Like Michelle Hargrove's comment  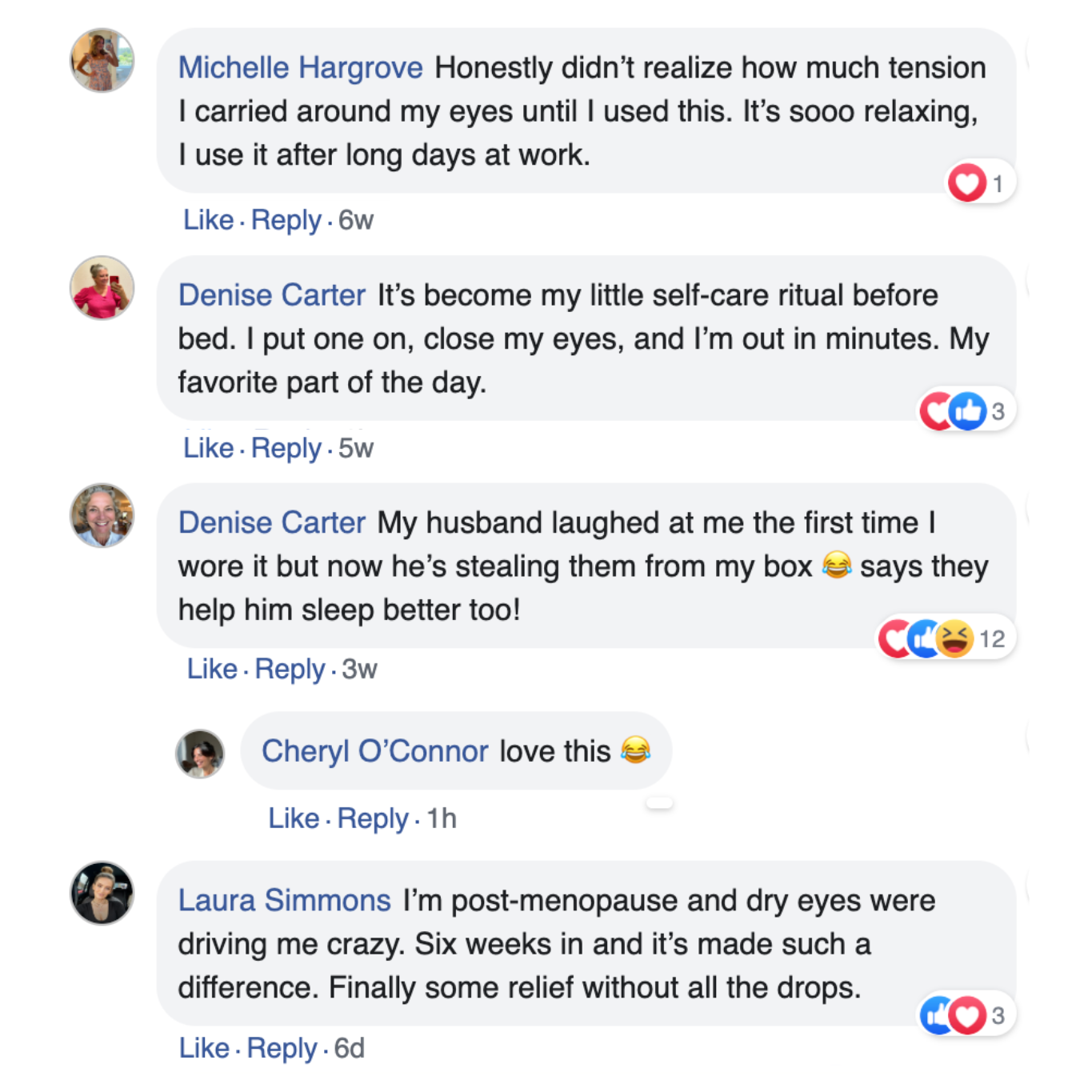pos(208,220)
